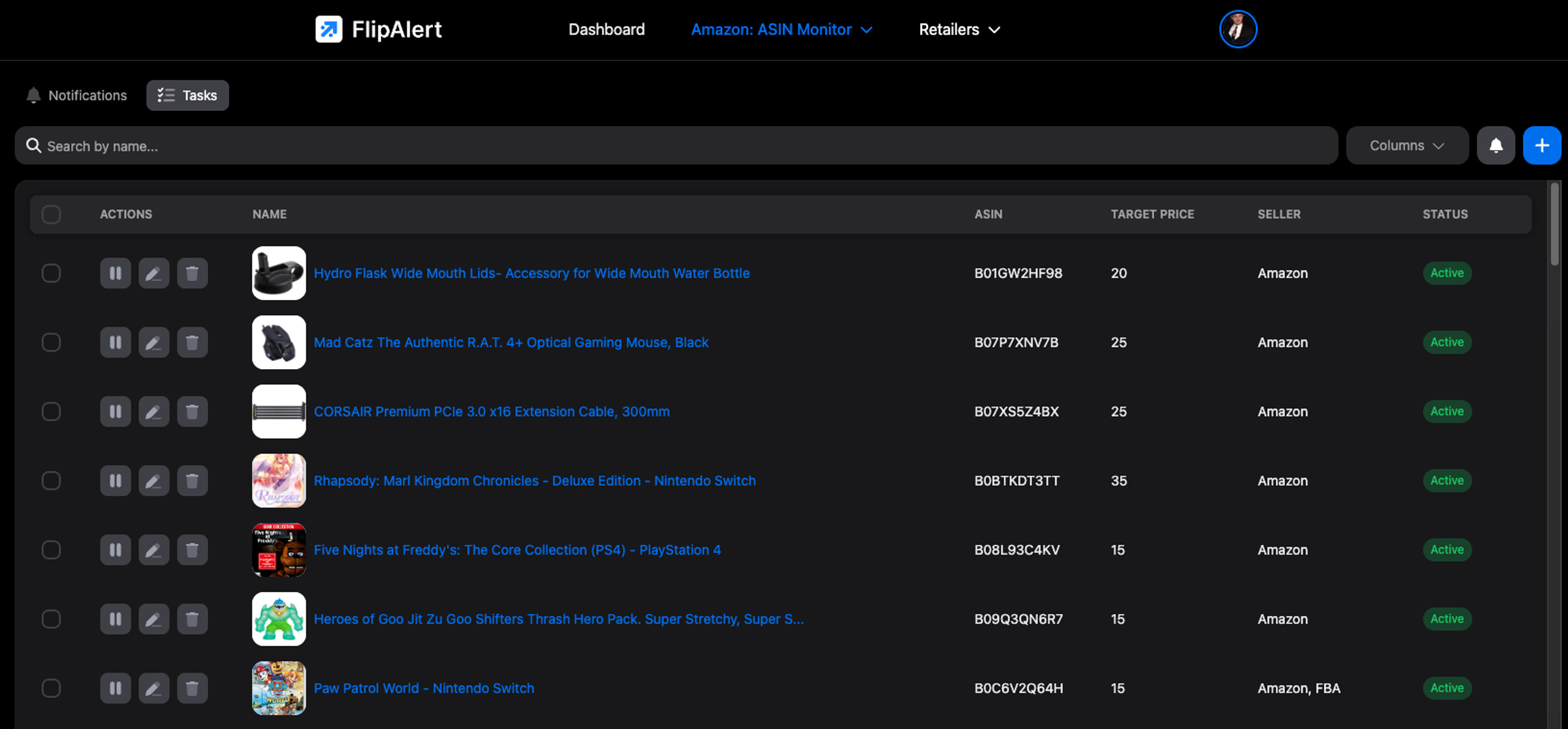Edit the Rhapsody Marl Kingdom Chronicles task
1568x729 pixels.
point(154,480)
